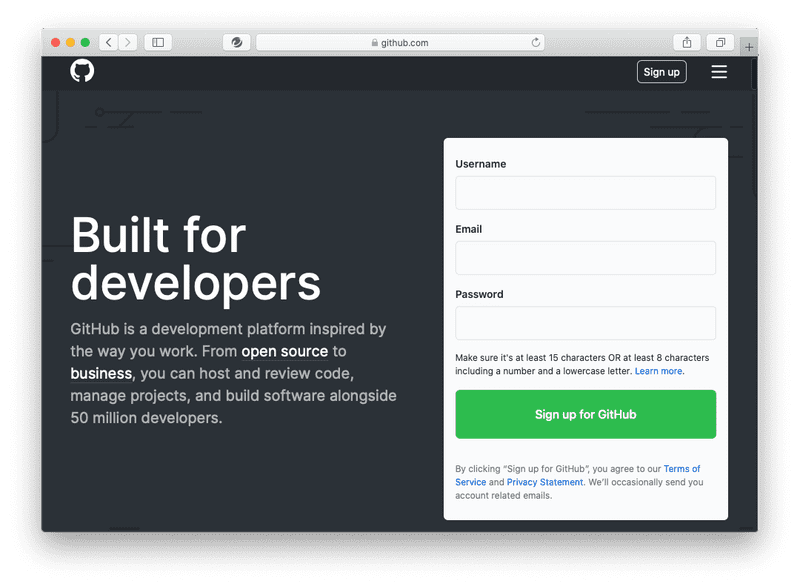
Task: Open the Safari share button
Action: pyautogui.click(x=687, y=42)
